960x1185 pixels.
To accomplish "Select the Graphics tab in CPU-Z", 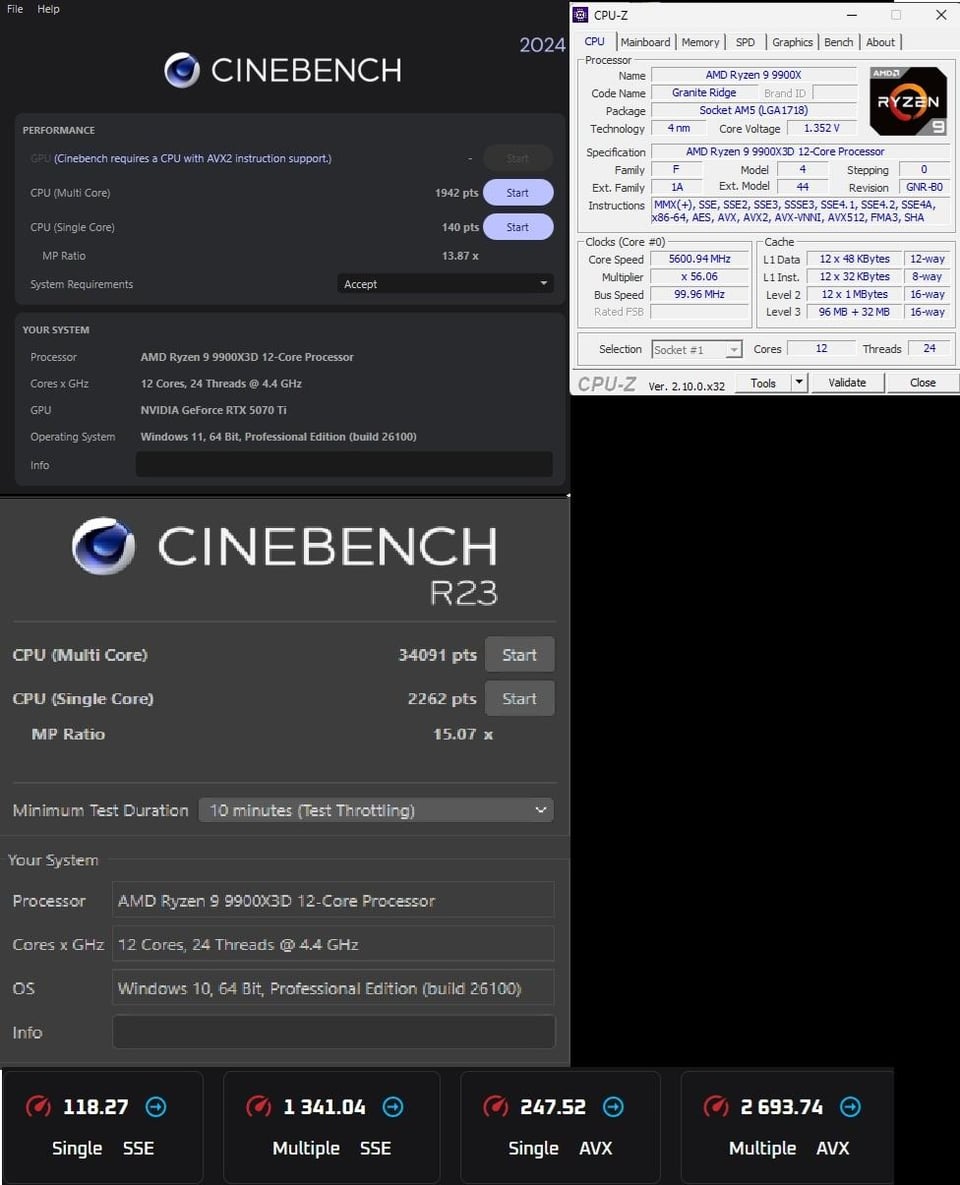I will pyautogui.click(x=792, y=42).
